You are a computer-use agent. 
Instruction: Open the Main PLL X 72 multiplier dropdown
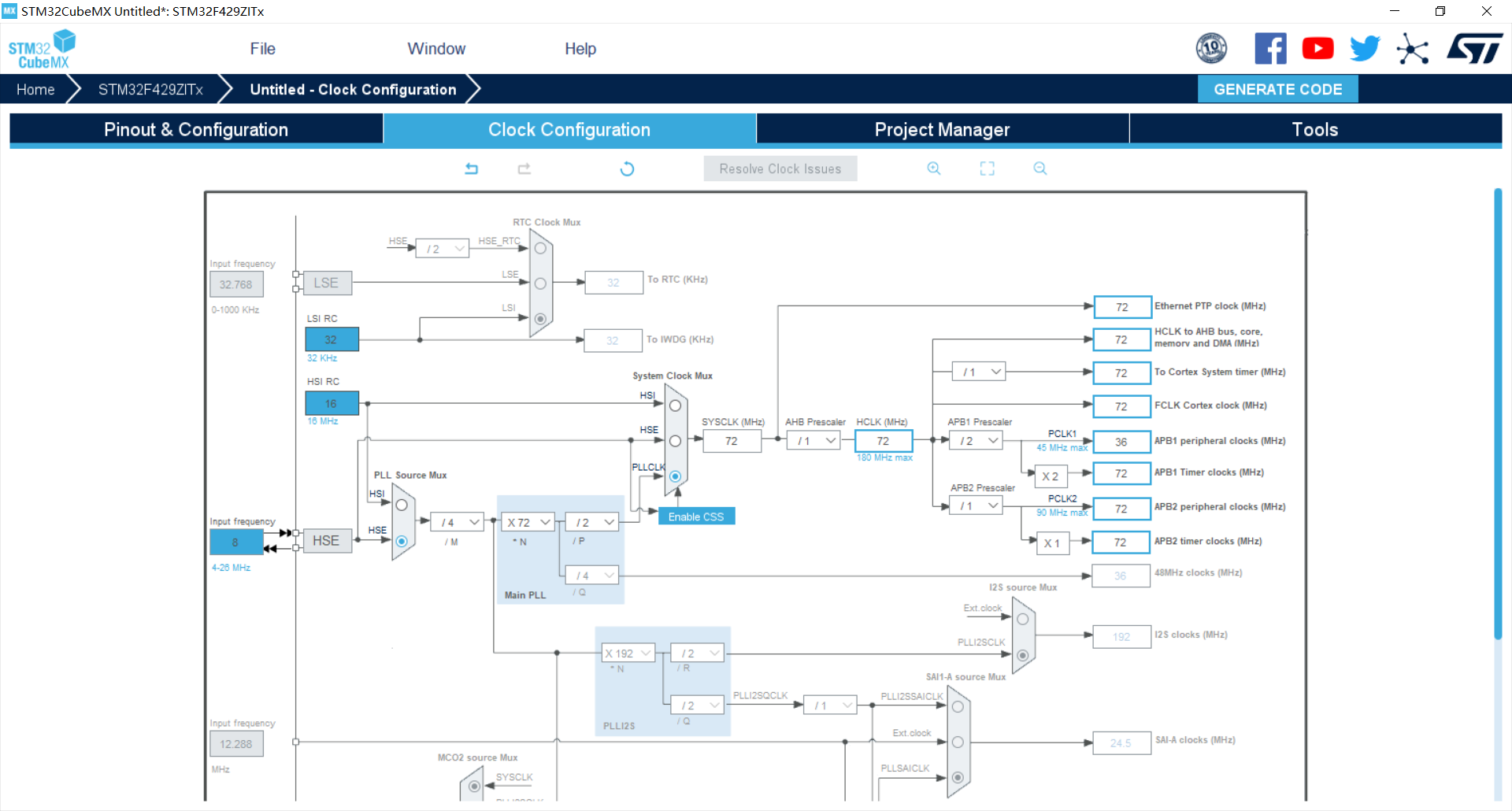[x=528, y=522]
